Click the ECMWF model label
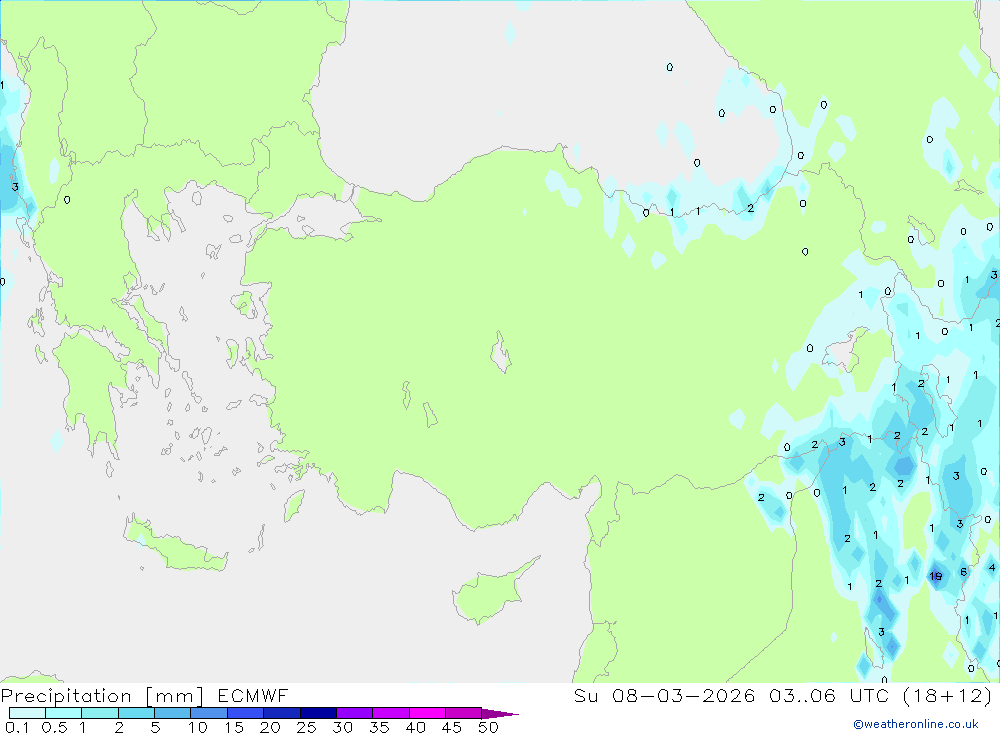 tap(253, 695)
